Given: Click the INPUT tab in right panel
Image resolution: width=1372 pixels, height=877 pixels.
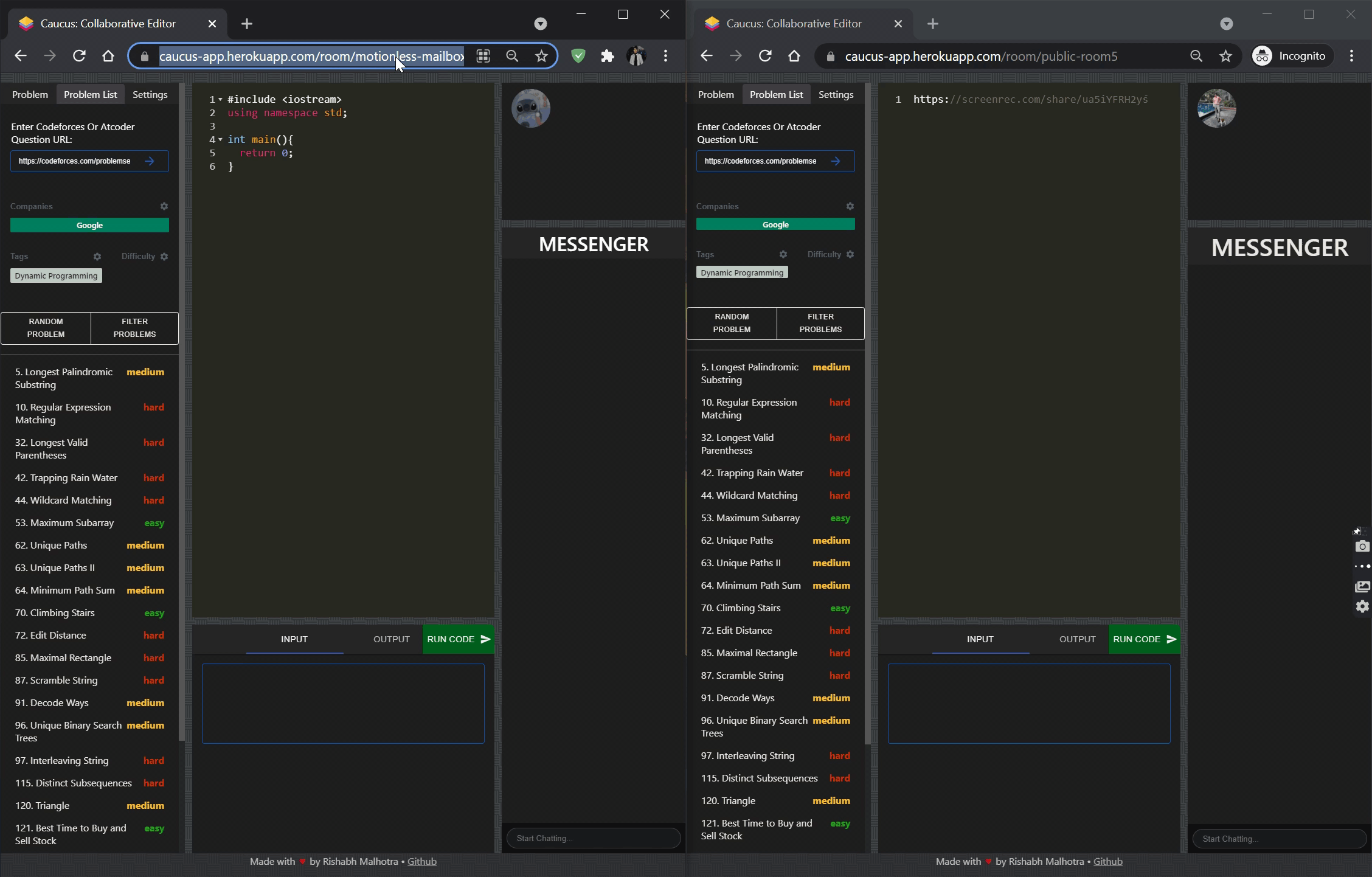Looking at the screenshot, I should 979,638.
